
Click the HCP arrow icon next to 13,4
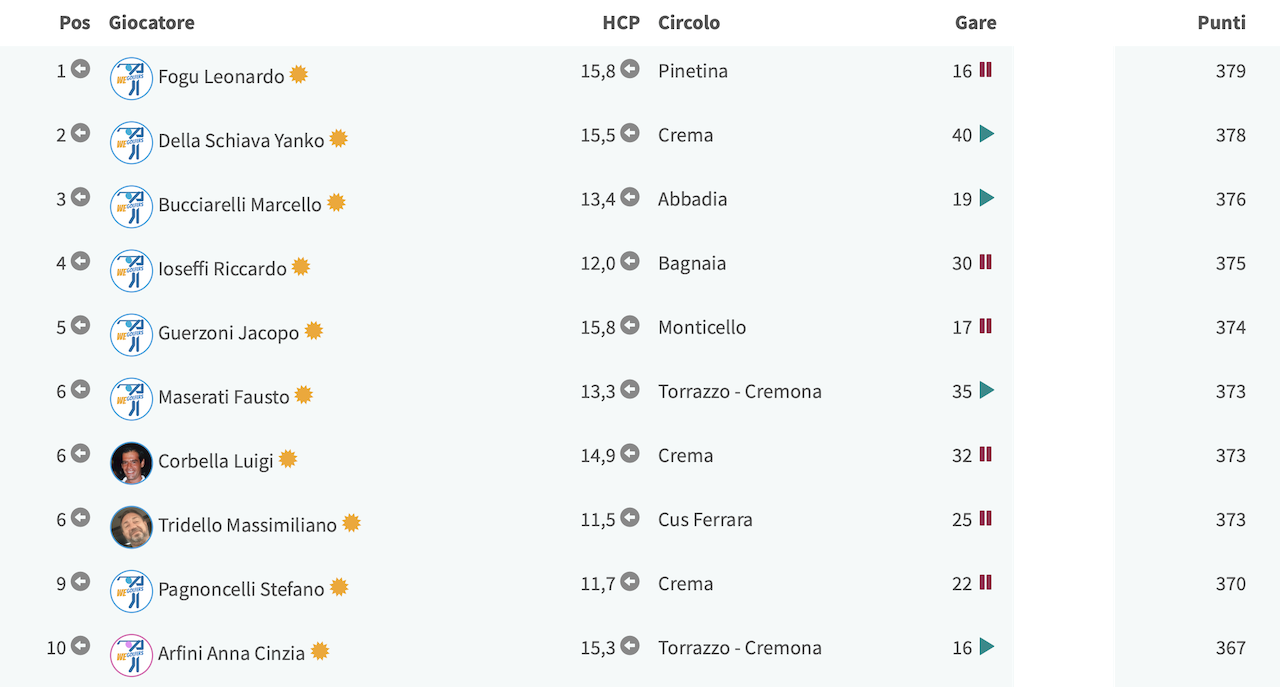click(630, 197)
